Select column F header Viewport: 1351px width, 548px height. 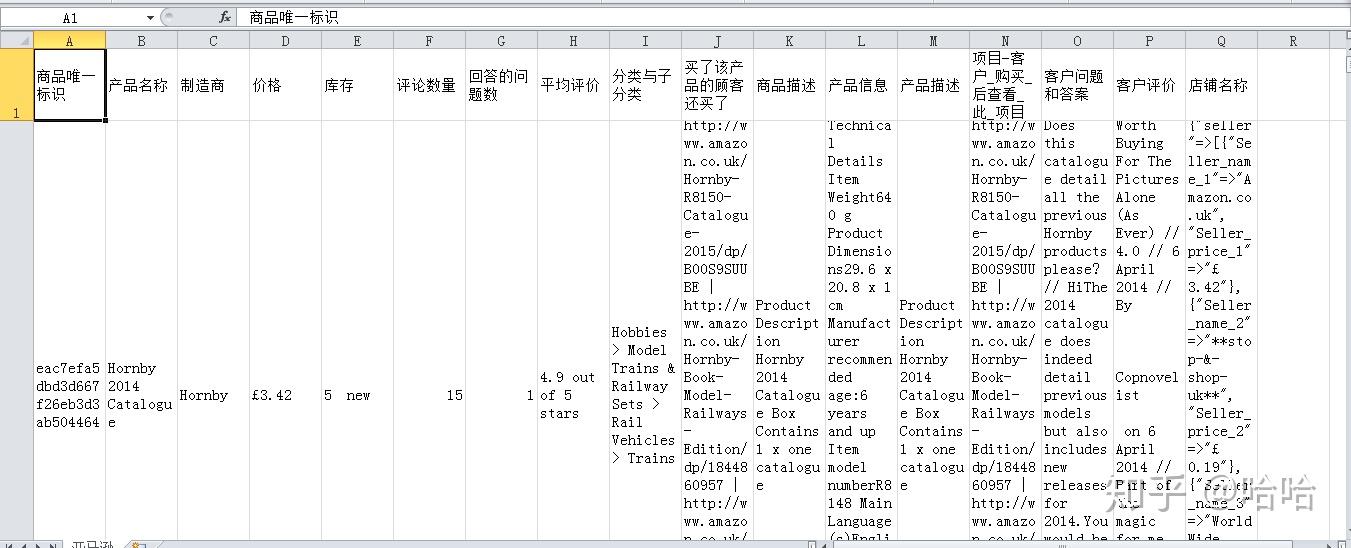[x=429, y=40]
